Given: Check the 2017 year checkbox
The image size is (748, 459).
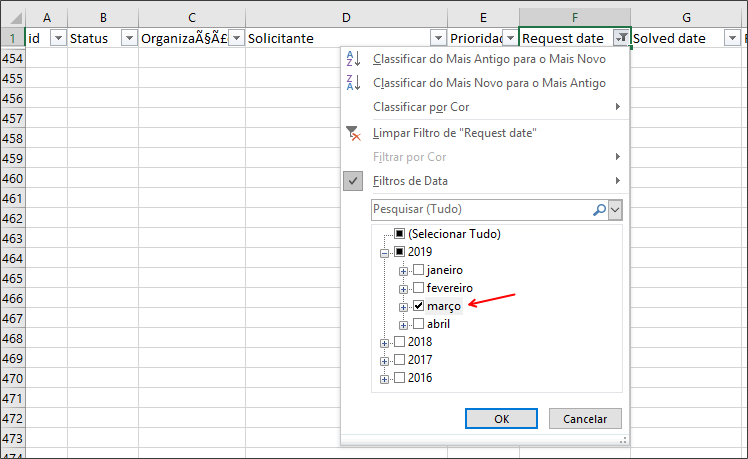Looking at the screenshot, I should [400, 359].
